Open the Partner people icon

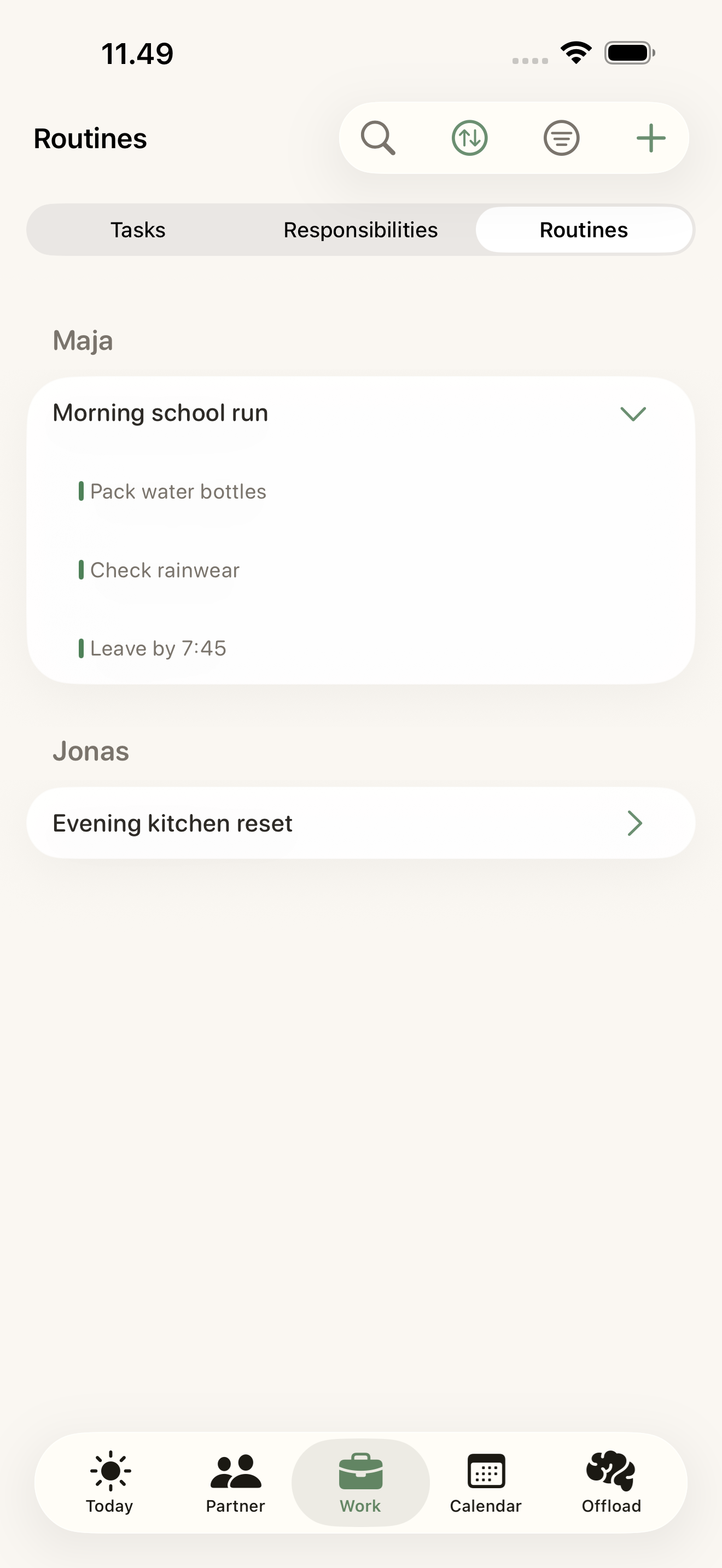coord(236,1471)
